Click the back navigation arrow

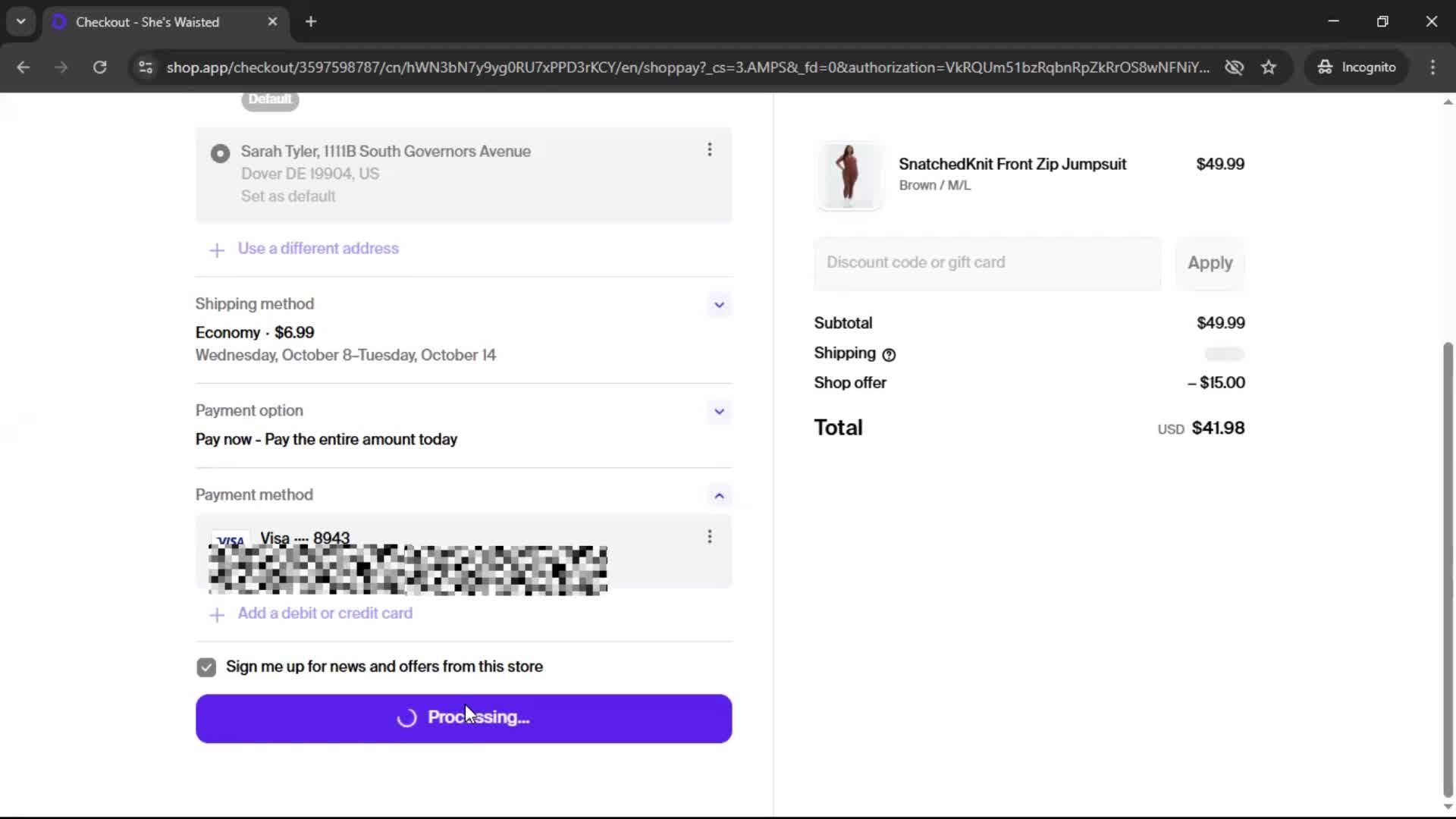tap(24, 67)
